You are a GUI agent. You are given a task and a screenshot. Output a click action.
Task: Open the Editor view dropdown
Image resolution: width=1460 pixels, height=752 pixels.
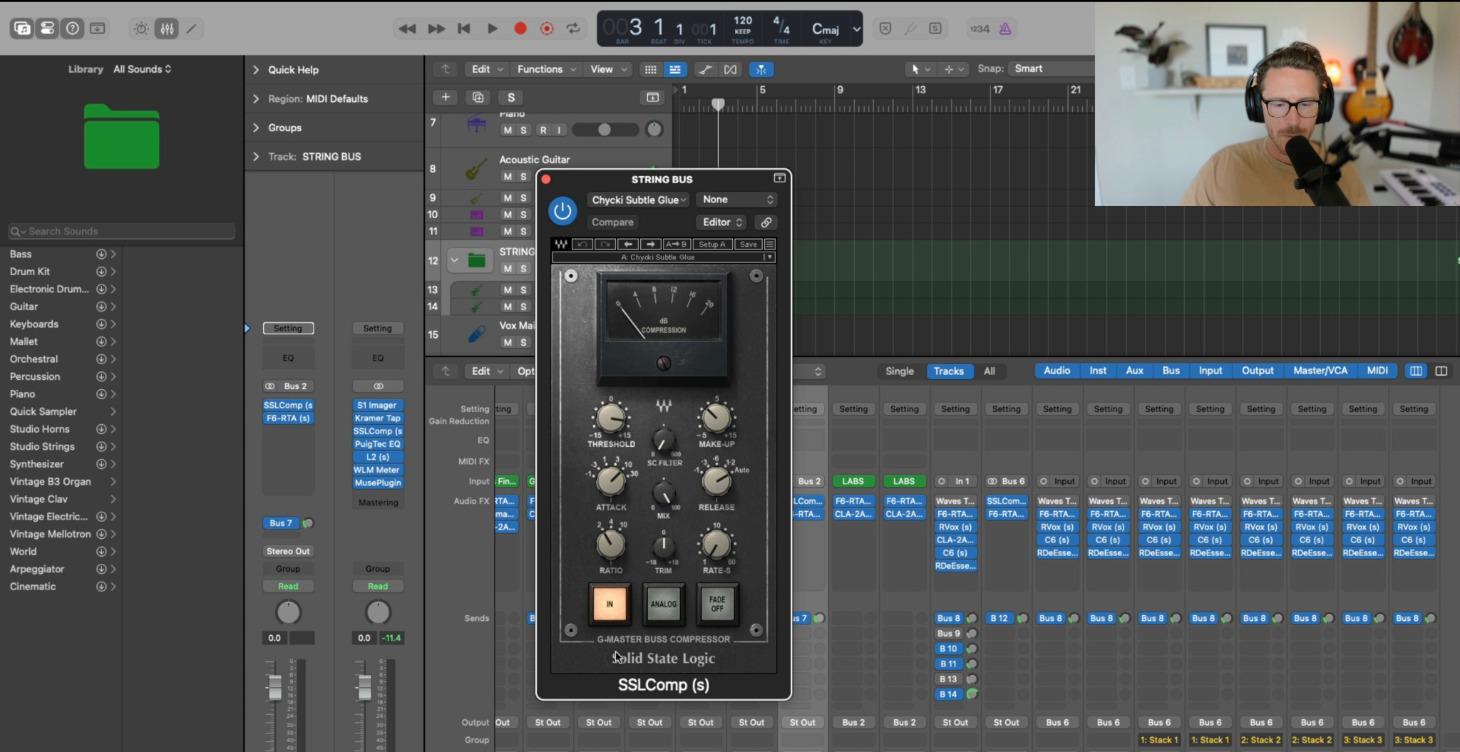pos(722,222)
